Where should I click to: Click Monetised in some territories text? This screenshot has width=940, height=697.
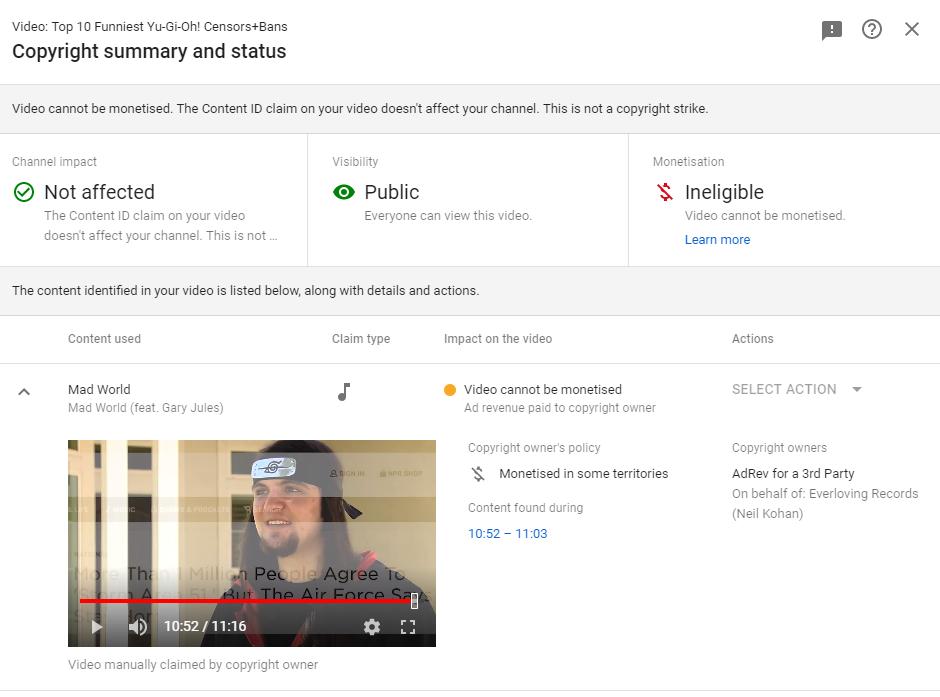tap(583, 473)
